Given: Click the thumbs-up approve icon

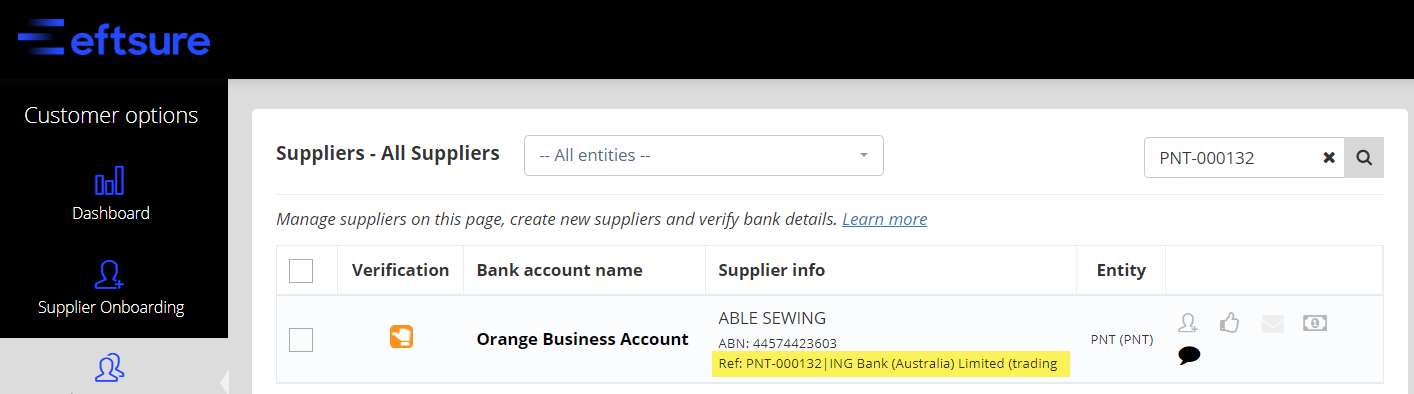Looking at the screenshot, I should coord(1230,322).
